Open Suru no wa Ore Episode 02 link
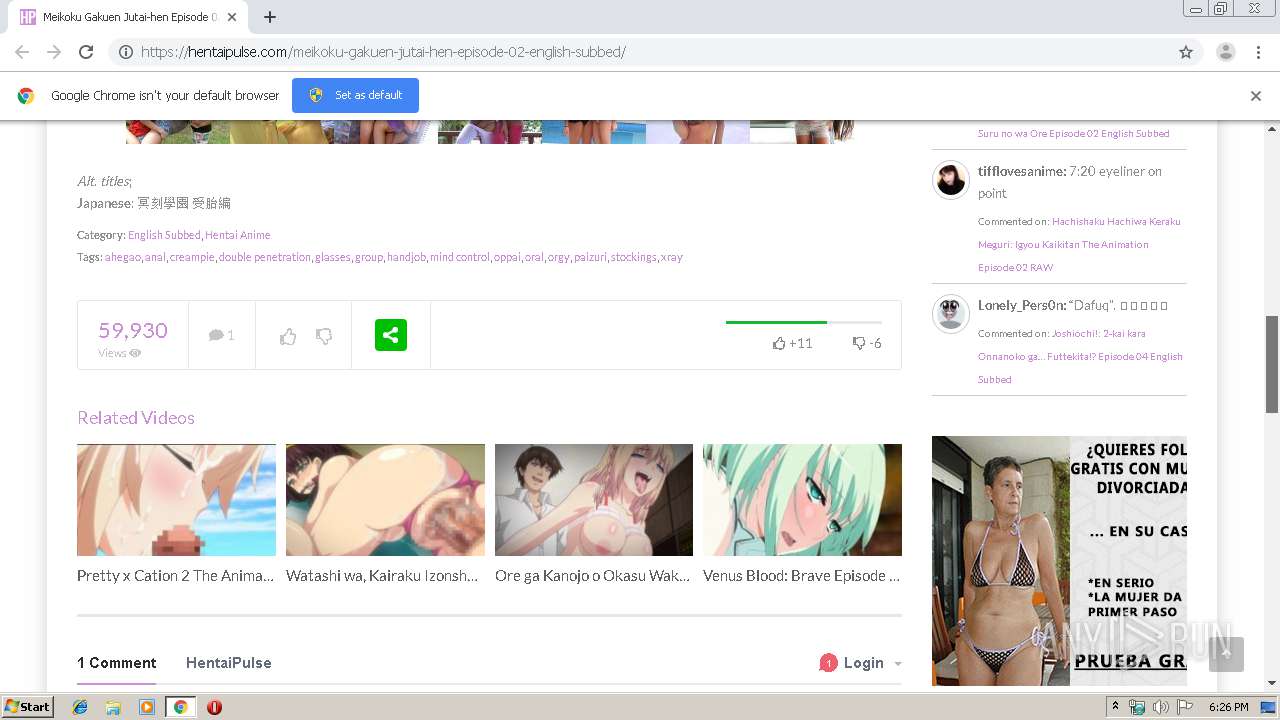Image resolution: width=1280 pixels, height=720 pixels. click(1073, 133)
